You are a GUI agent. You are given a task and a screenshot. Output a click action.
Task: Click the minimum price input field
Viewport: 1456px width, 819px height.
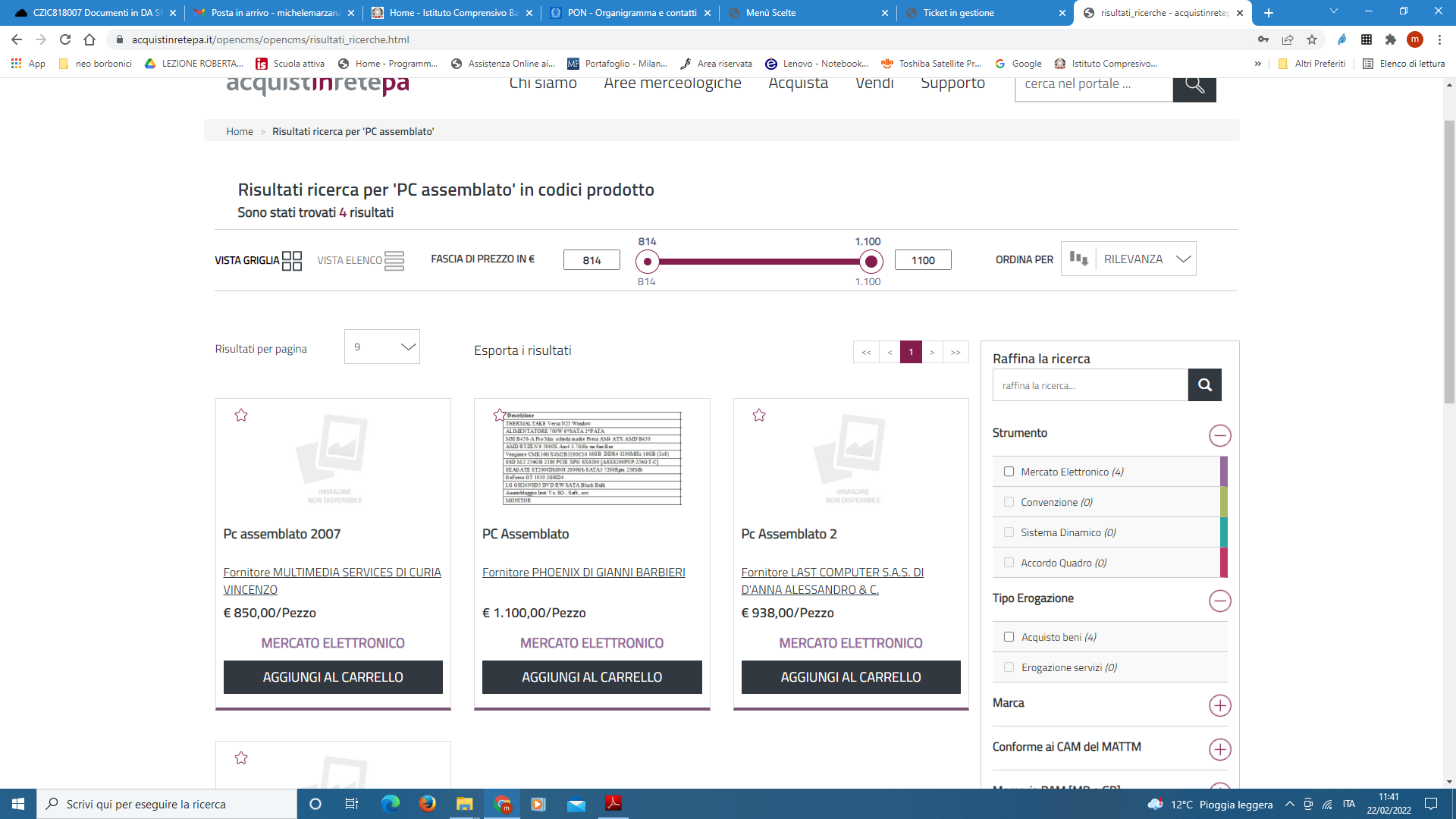tap(591, 260)
